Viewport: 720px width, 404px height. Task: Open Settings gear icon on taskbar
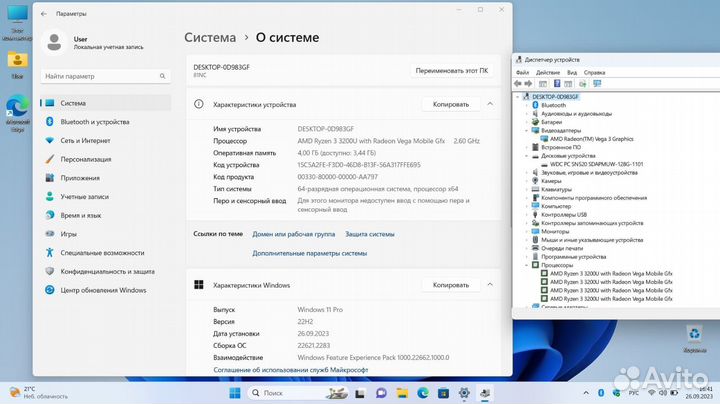pyautogui.click(x=464, y=393)
